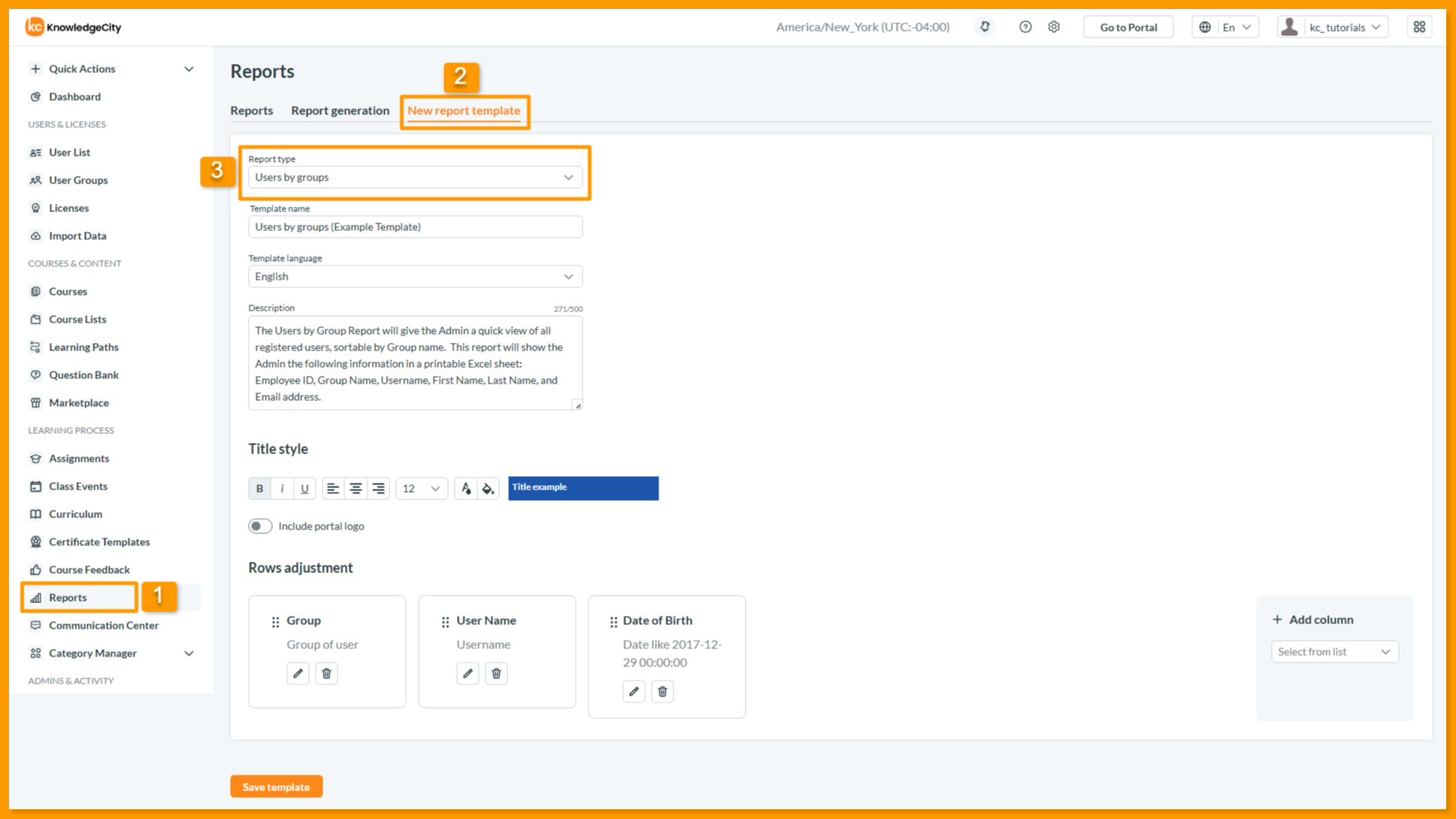Align title text left

[x=333, y=489]
